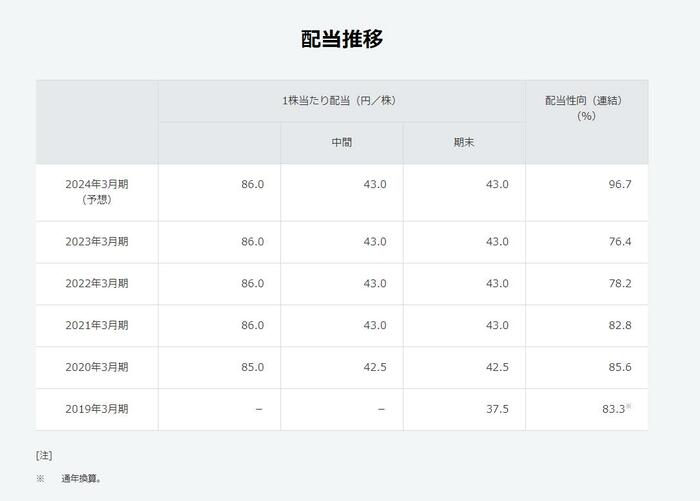Image resolution: width=700 pixels, height=501 pixels.
Task: Click the 2020年3月期 row label
Action: click(97, 368)
